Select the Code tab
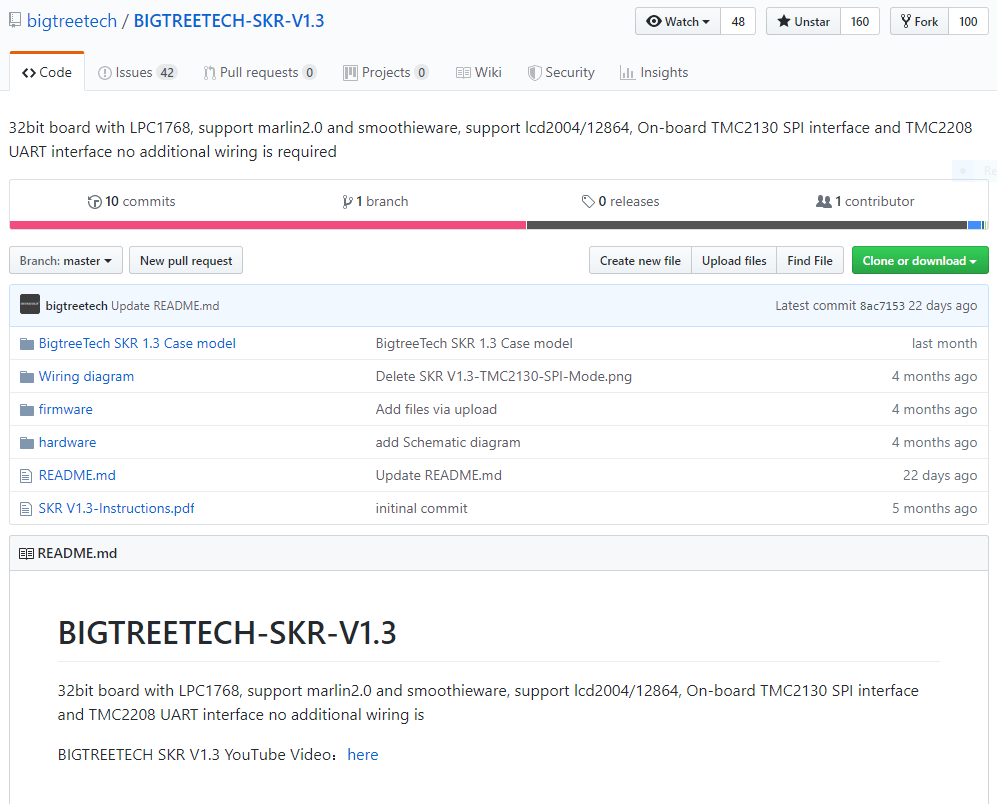 click(47, 73)
